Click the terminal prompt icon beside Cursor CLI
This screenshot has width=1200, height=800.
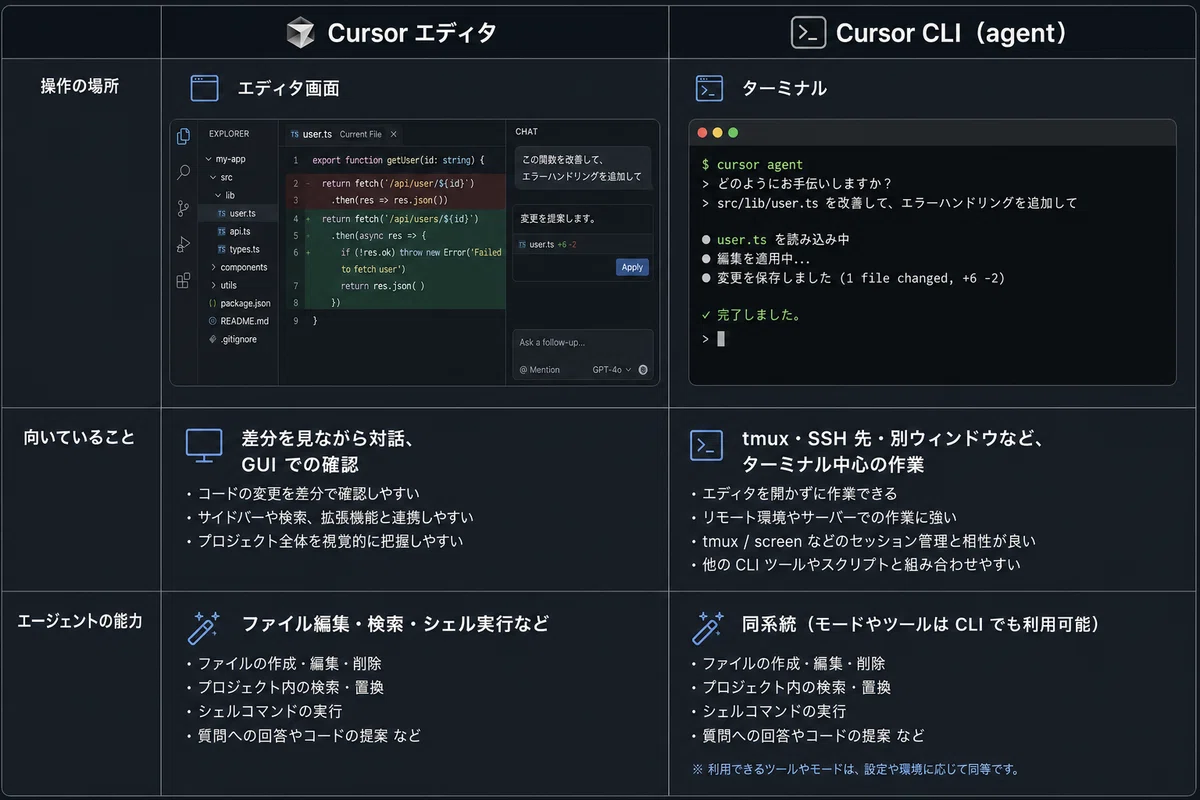(x=808, y=33)
